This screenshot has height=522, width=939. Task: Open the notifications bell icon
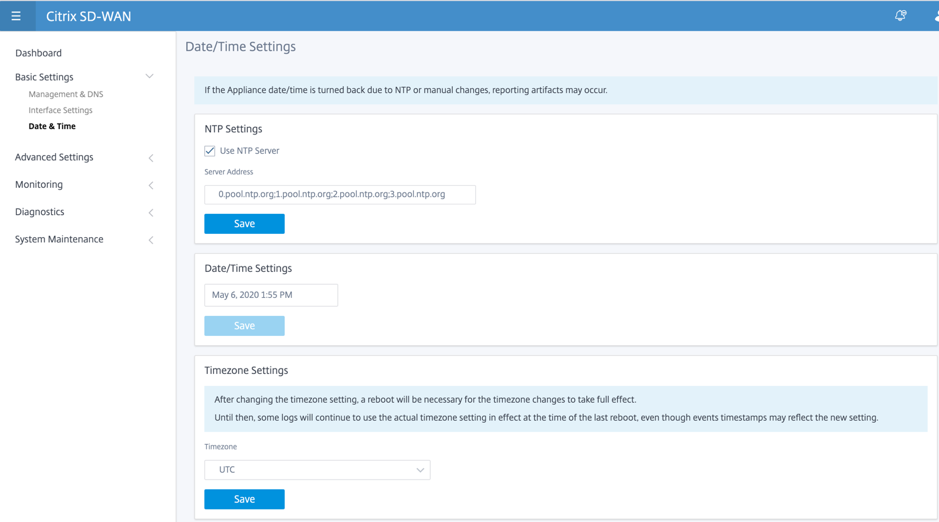pos(900,16)
